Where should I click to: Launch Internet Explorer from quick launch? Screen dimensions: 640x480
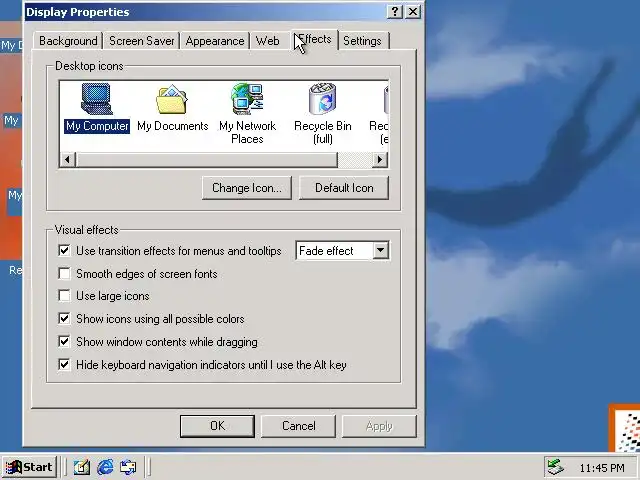[x=105, y=467]
